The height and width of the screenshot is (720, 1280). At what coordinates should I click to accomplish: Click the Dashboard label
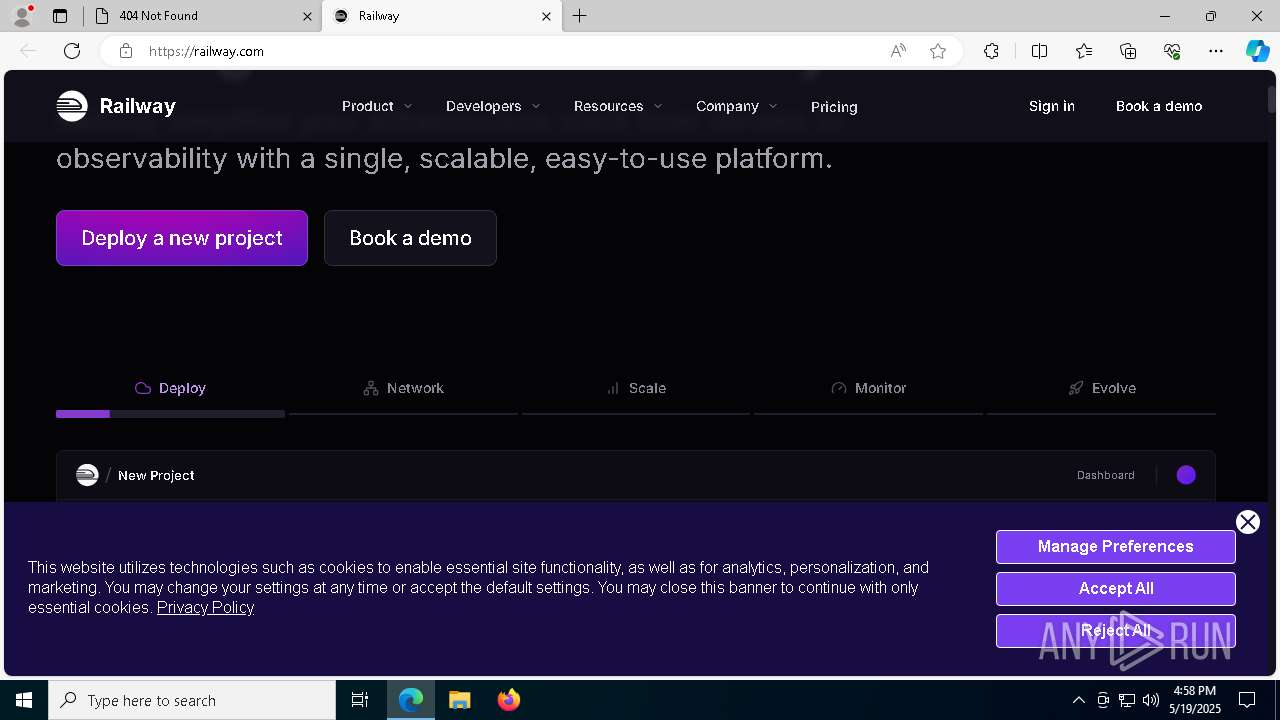(x=1106, y=475)
